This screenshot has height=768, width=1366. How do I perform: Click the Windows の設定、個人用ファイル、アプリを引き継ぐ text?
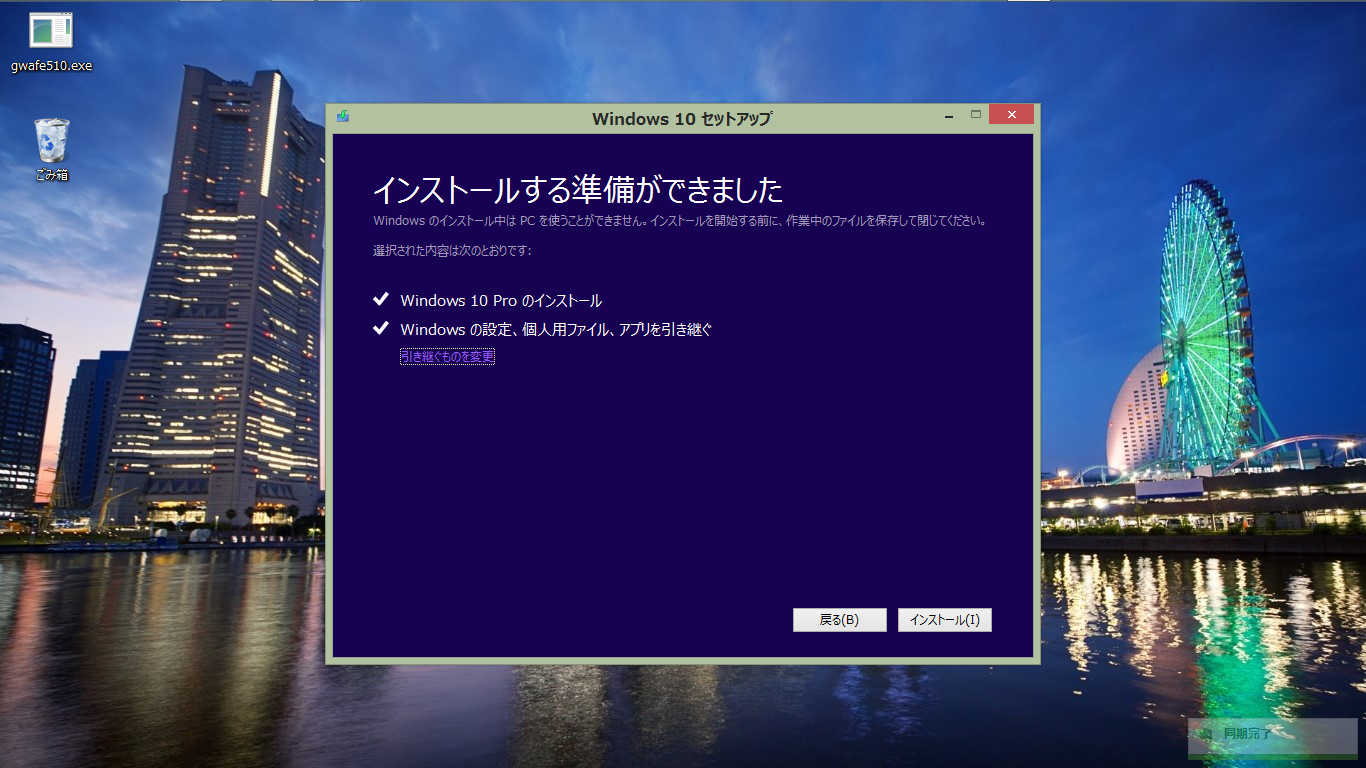pos(556,329)
